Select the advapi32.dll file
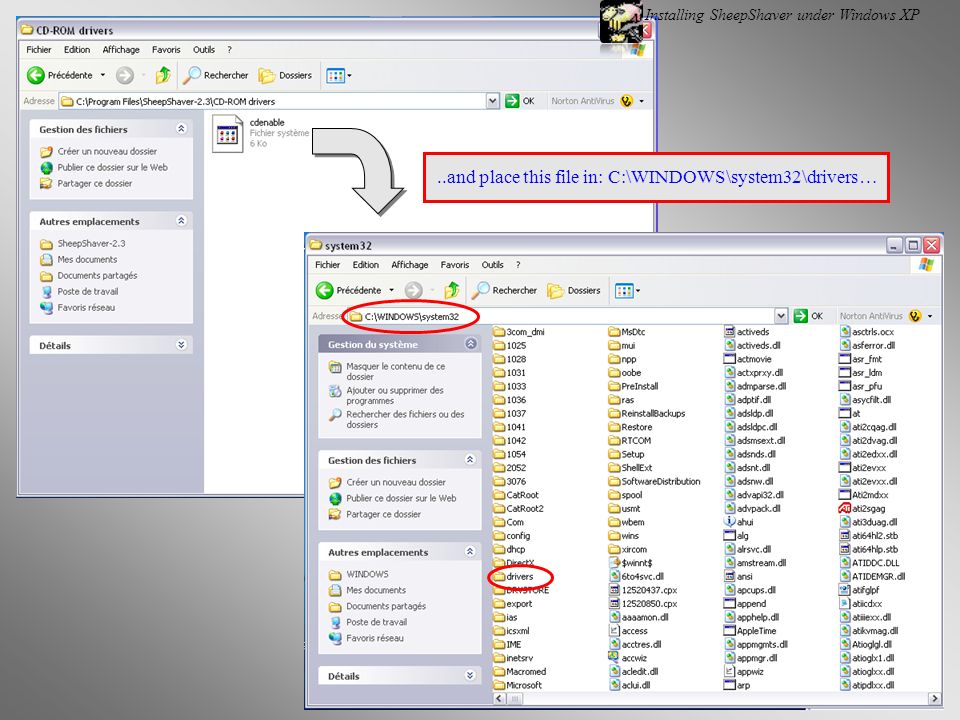 click(x=754, y=495)
